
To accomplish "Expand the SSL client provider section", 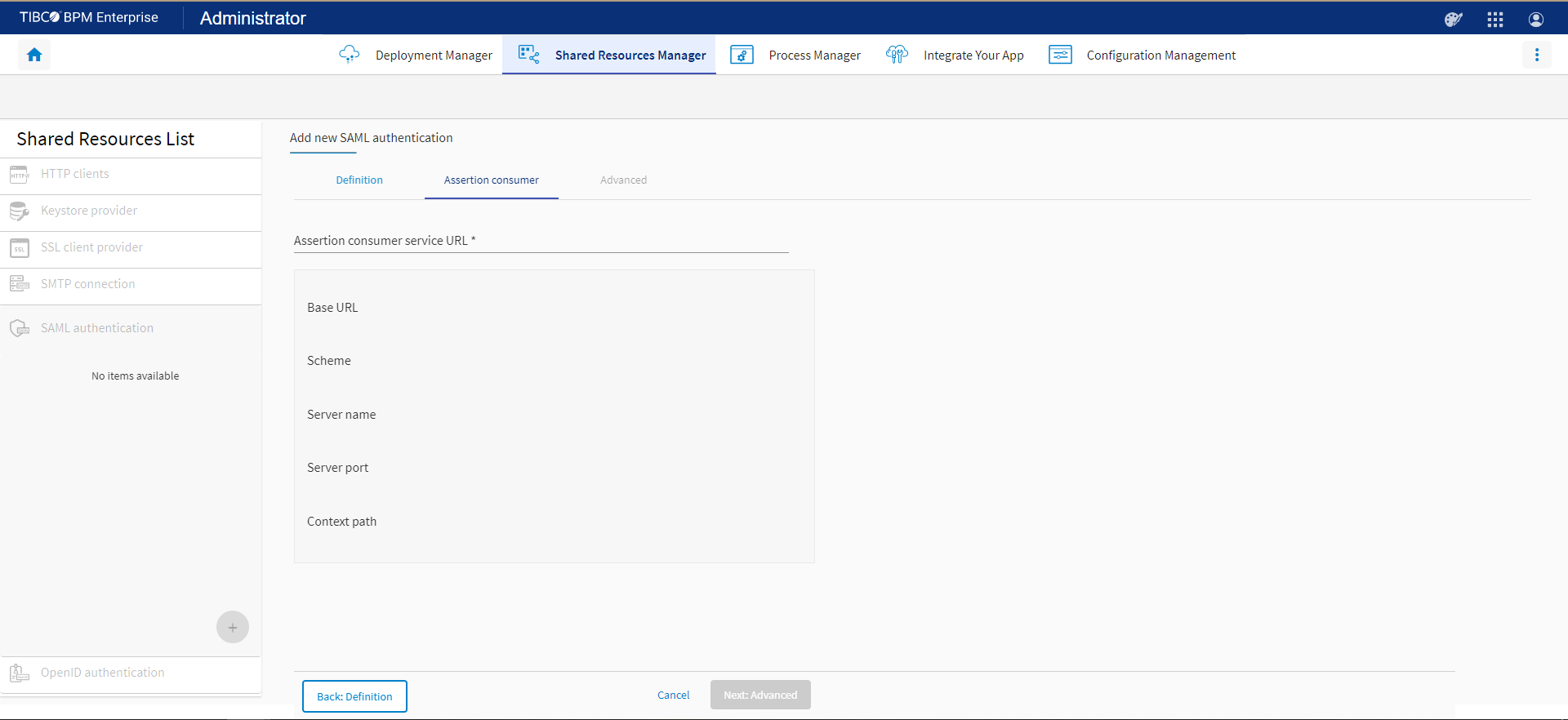I will coord(91,247).
